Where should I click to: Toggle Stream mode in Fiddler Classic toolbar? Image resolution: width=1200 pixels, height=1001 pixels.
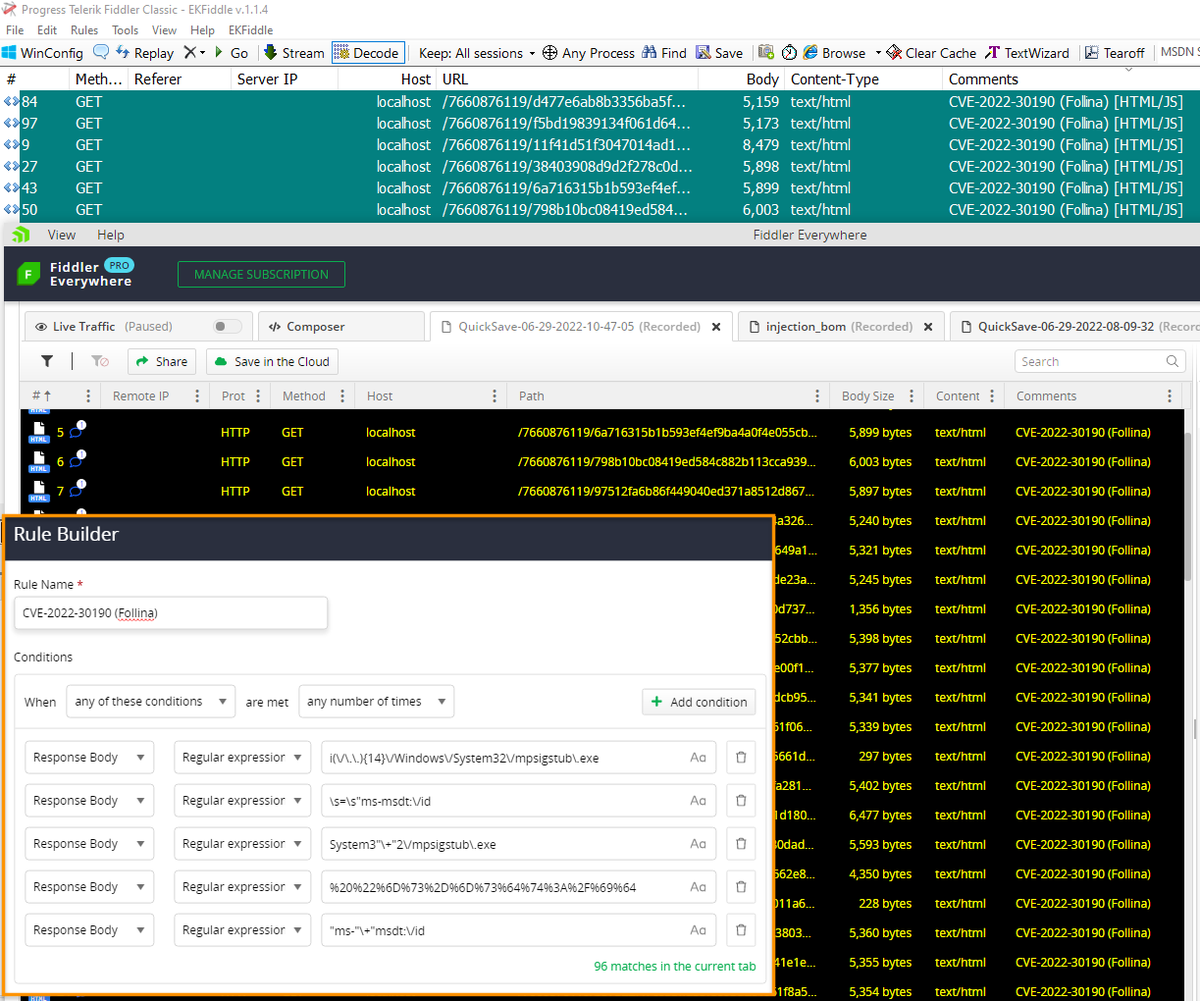point(294,53)
